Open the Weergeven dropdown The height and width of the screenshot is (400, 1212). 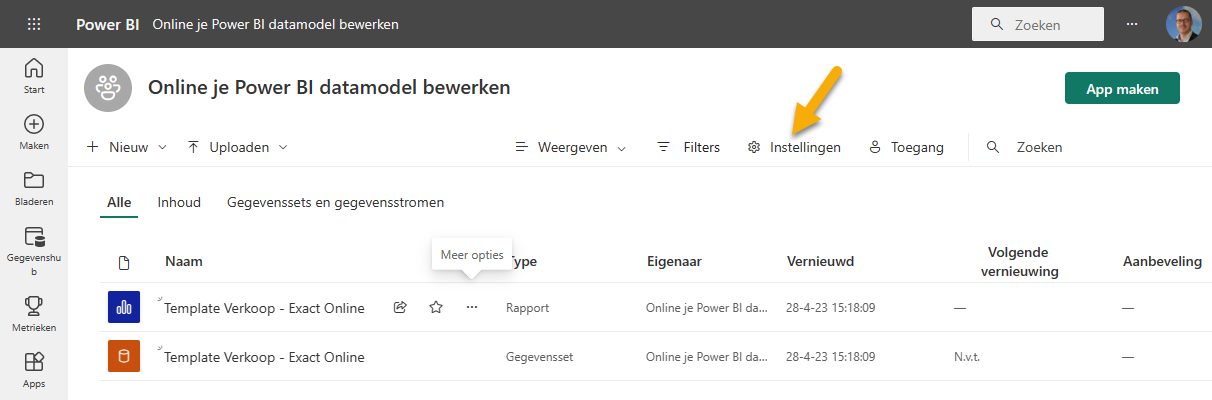571,147
